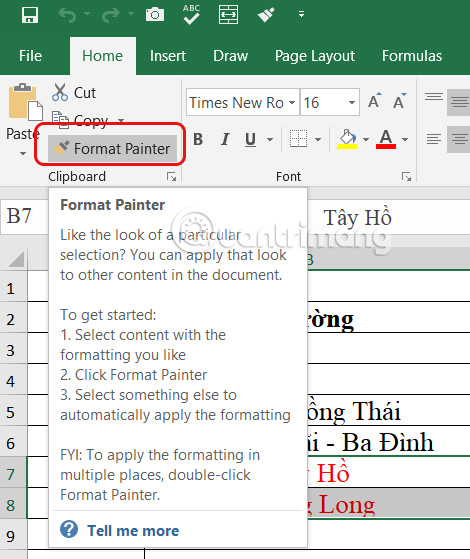Click the Name Box showing B7
The height and width of the screenshot is (559, 470).
[x=24, y=216]
